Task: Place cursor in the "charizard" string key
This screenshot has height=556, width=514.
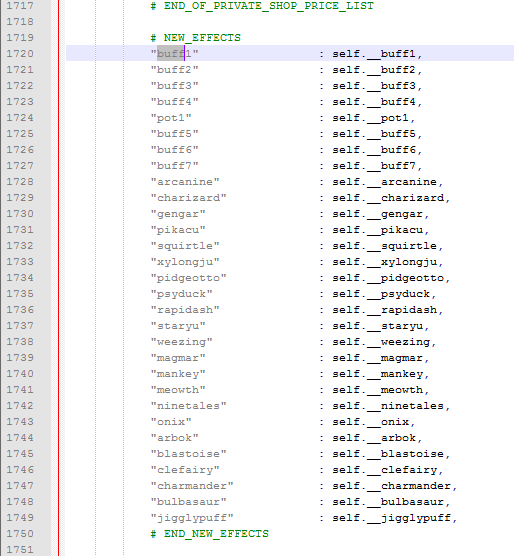Action: [188, 198]
